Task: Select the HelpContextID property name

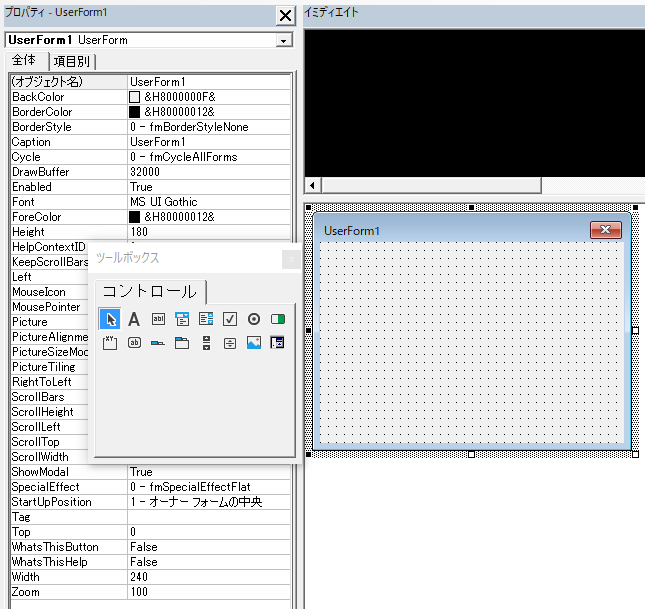Action: [x=49, y=247]
